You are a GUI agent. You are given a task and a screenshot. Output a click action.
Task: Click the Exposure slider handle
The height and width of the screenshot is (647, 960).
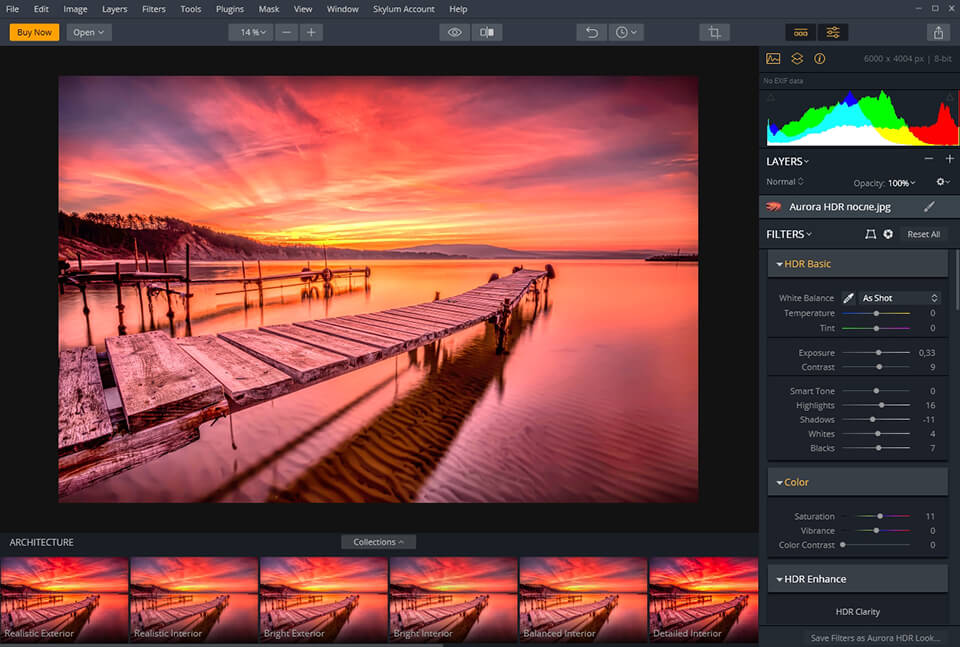point(879,353)
